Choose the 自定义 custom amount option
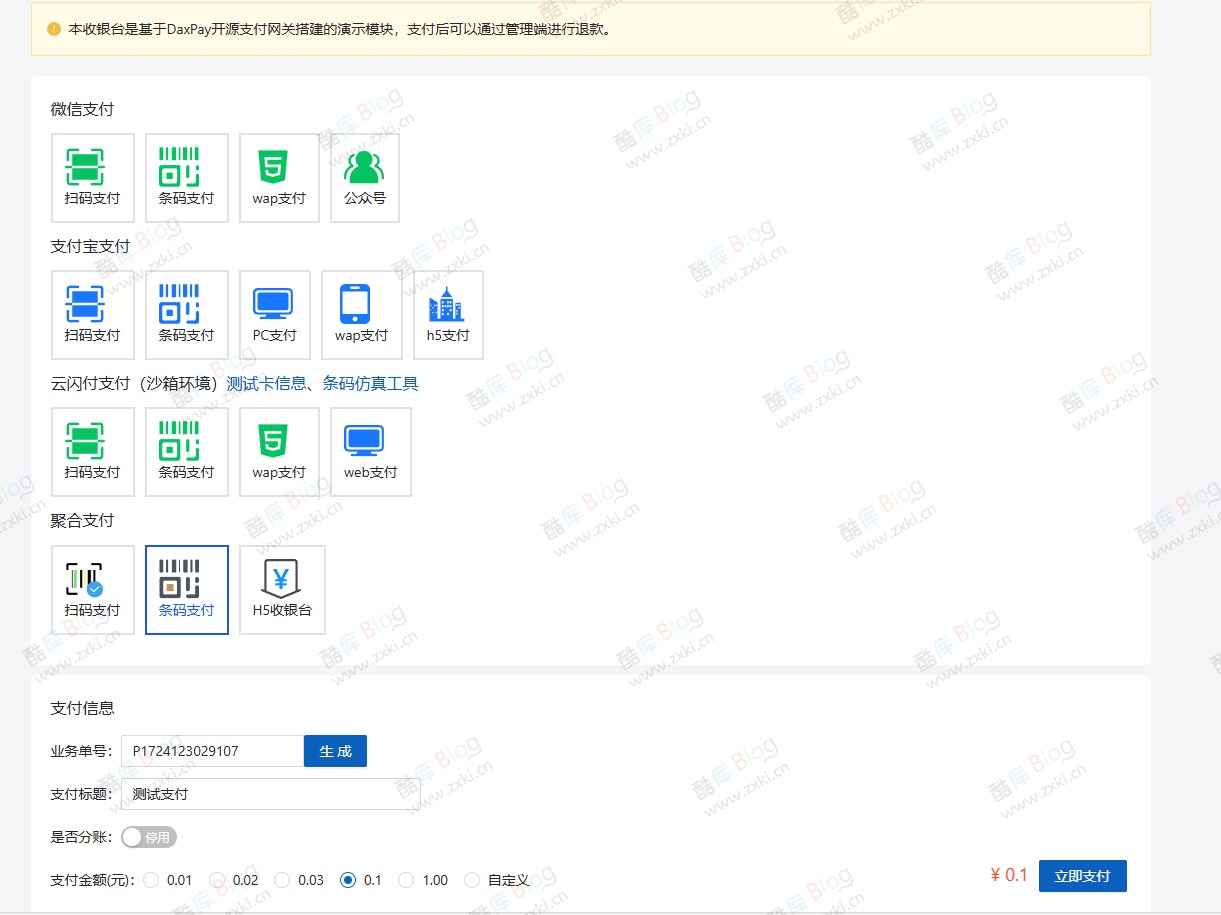 tap(473, 880)
